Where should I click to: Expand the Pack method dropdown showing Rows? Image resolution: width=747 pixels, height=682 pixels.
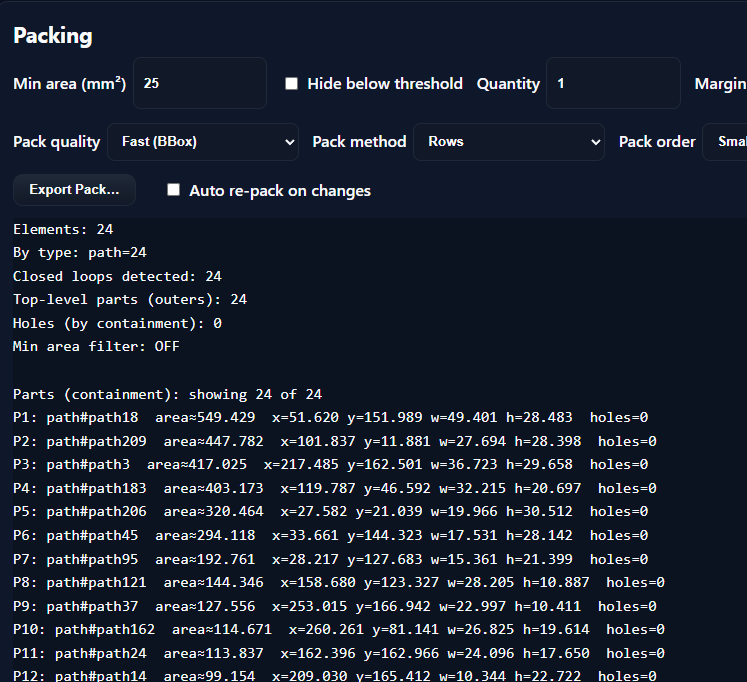tap(509, 142)
